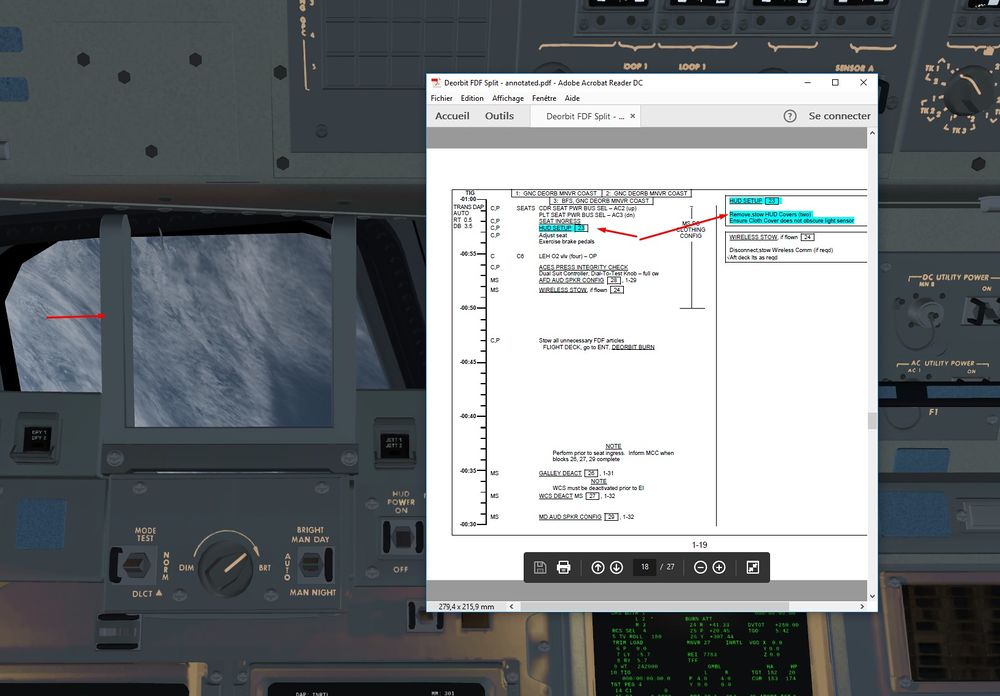Close the Deorbit FDF Split document tab

[x=633, y=116]
